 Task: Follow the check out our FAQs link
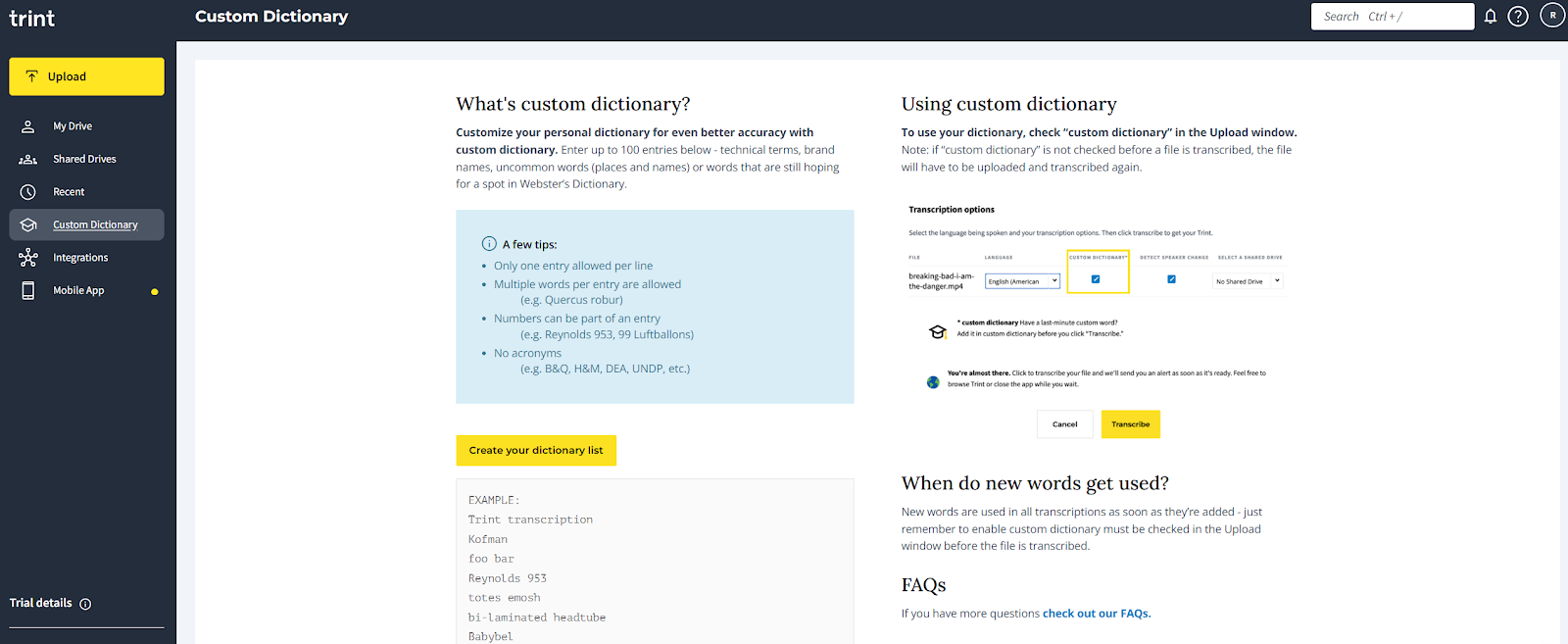point(1097,614)
